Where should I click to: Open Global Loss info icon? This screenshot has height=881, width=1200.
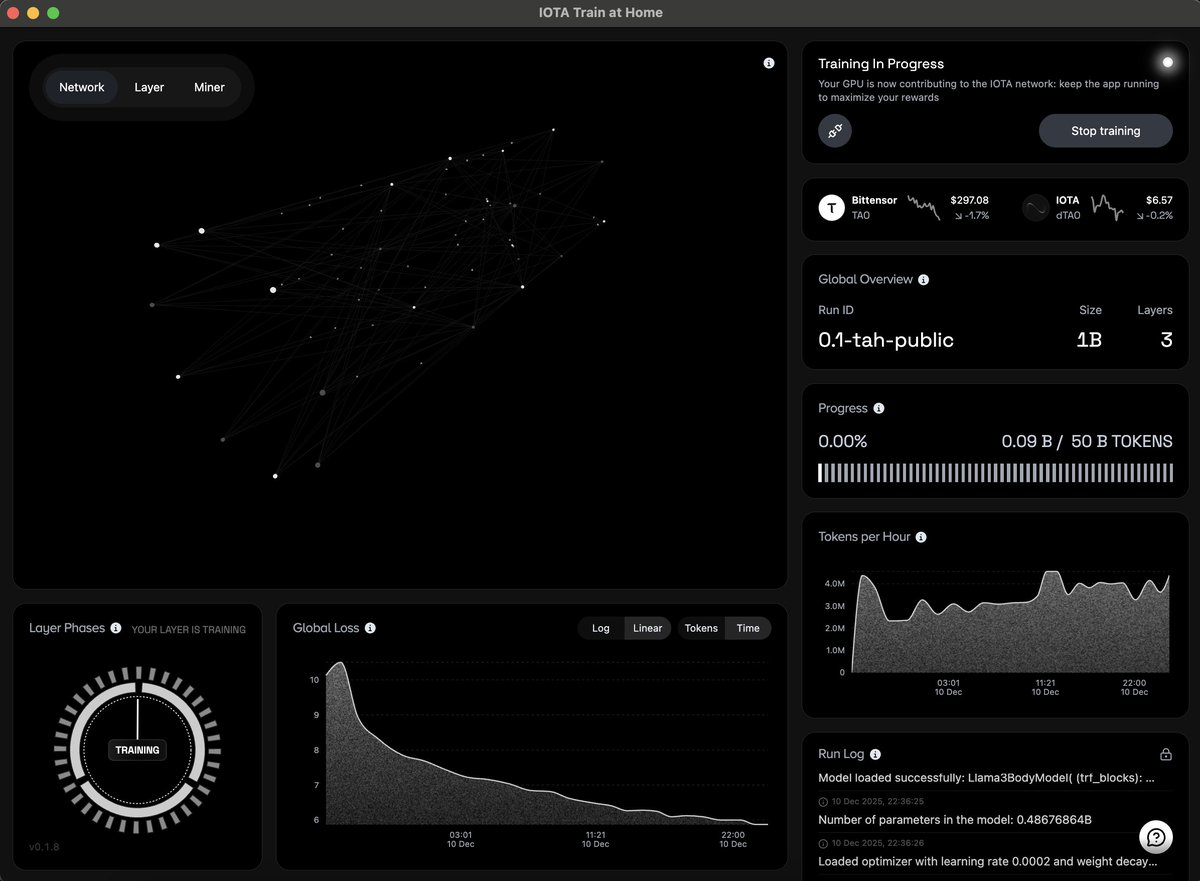370,628
